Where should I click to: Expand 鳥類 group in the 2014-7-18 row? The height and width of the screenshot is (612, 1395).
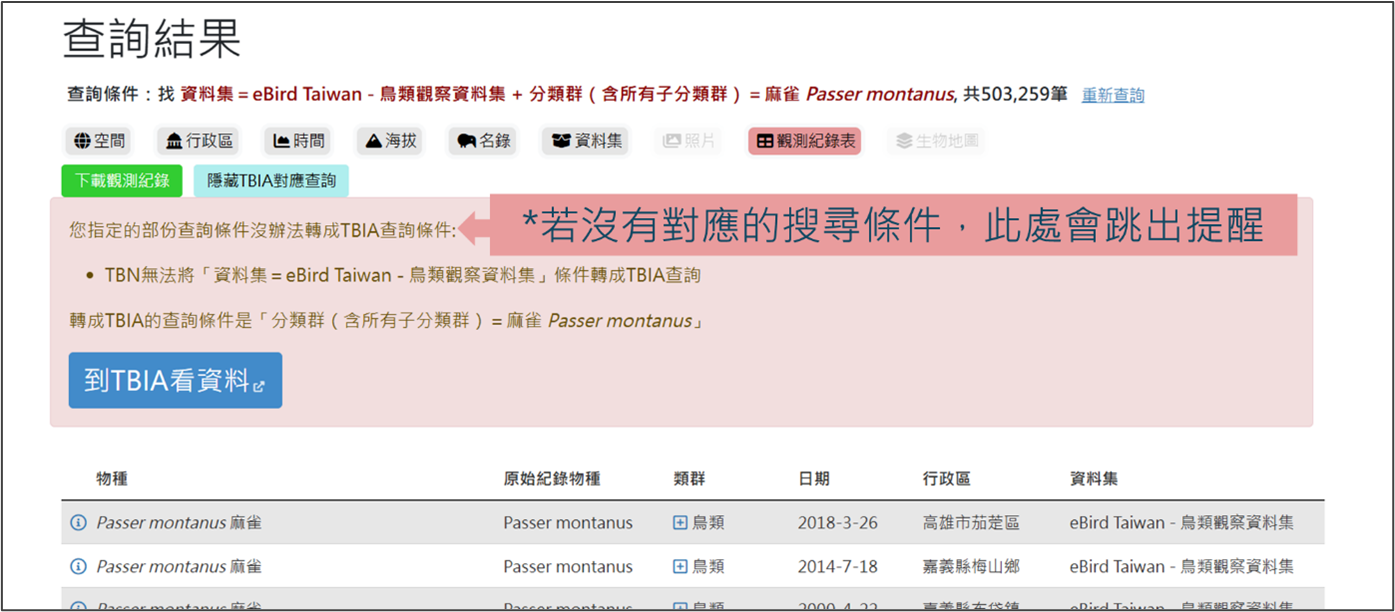coord(680,567)
